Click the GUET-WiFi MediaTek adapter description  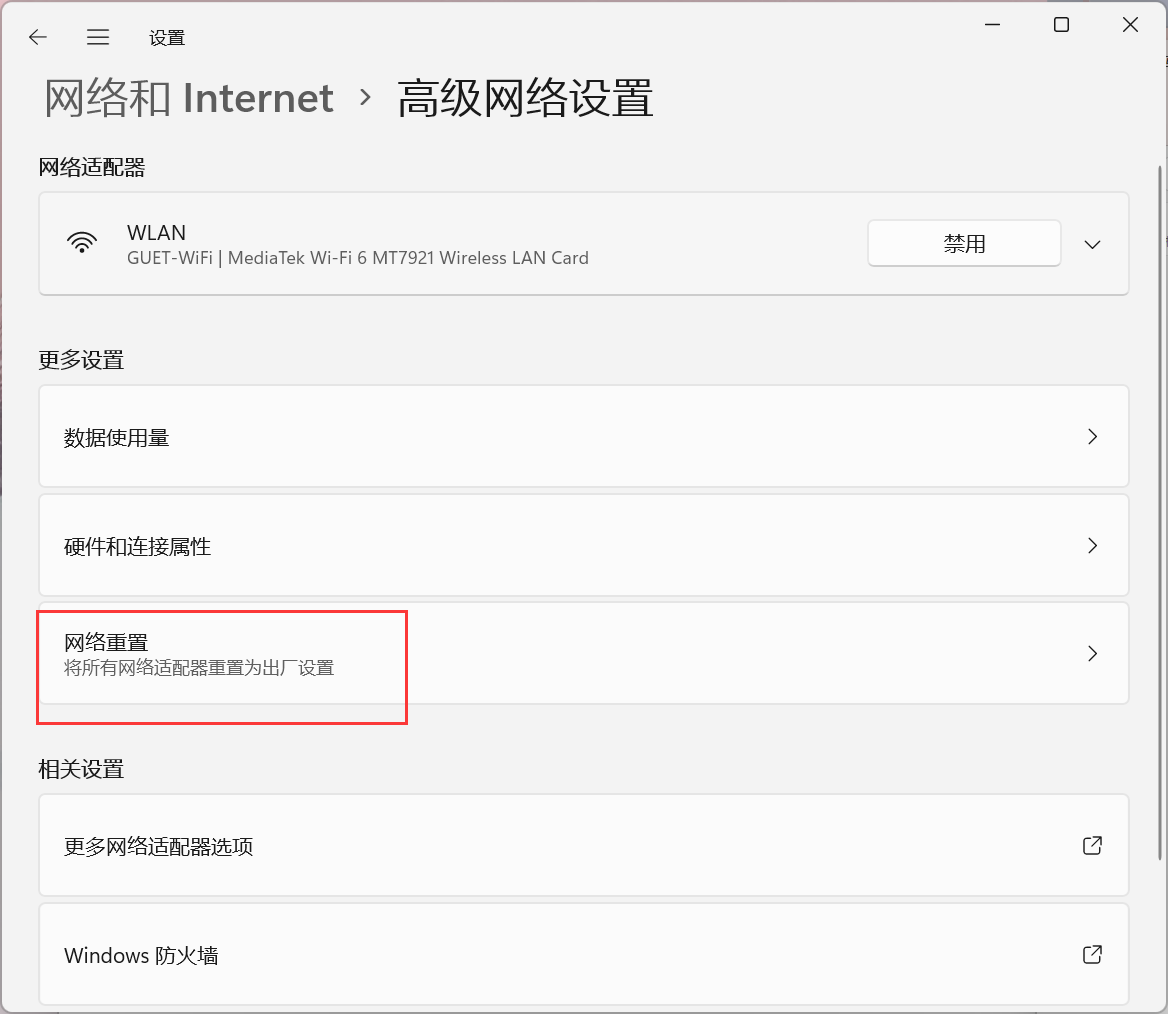(358, 258)
